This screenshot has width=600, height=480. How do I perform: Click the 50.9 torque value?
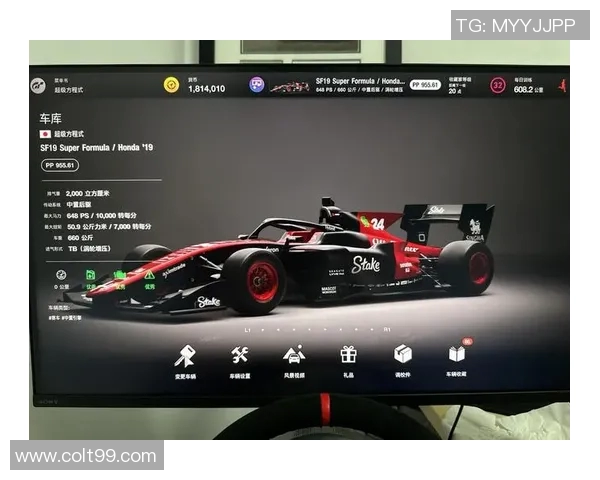pyautogui.click(x=109, y=227)
